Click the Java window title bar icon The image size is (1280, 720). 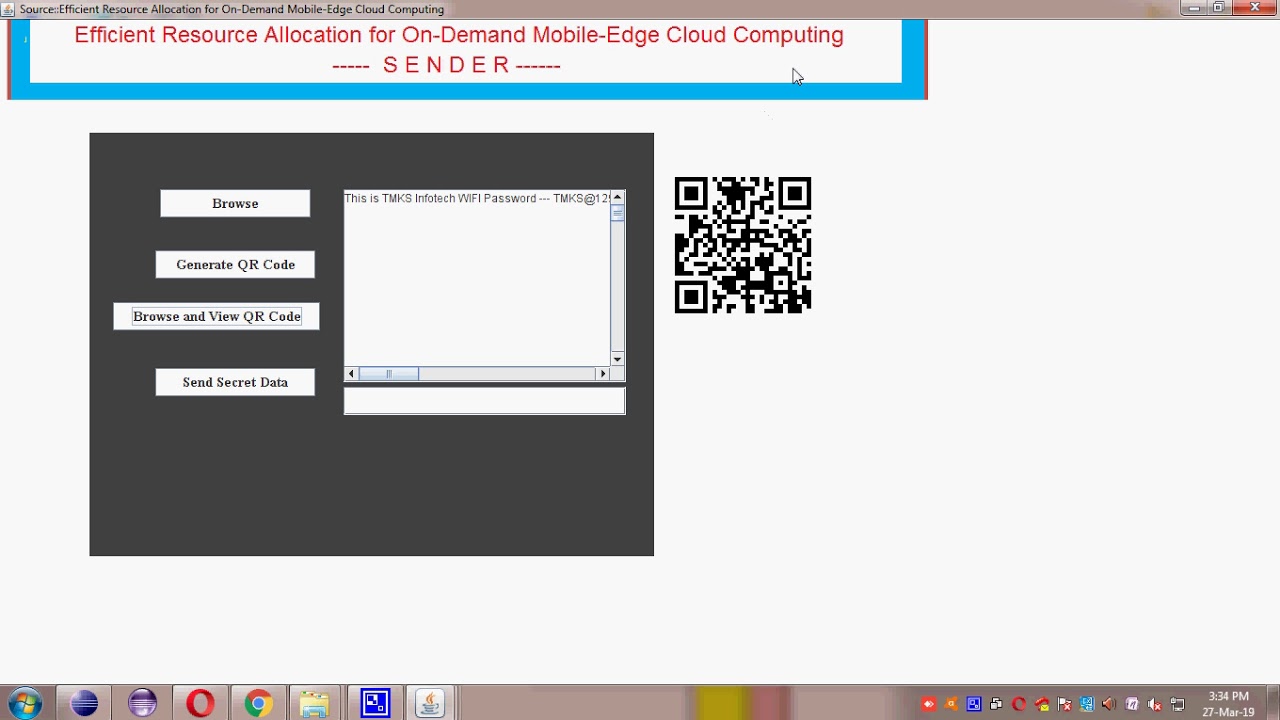pos(8,9)
